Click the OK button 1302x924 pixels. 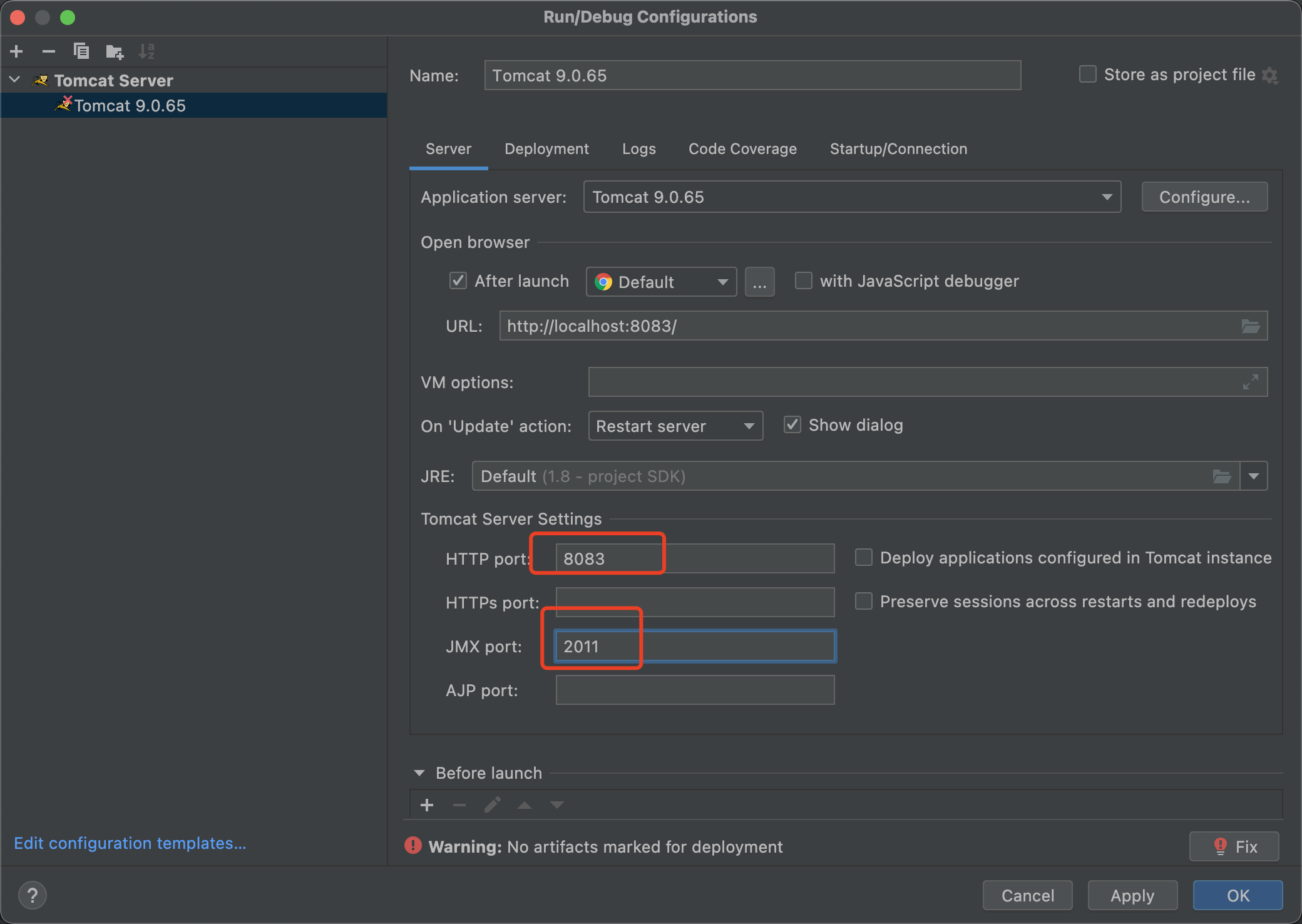click(x=1238, y=895)
